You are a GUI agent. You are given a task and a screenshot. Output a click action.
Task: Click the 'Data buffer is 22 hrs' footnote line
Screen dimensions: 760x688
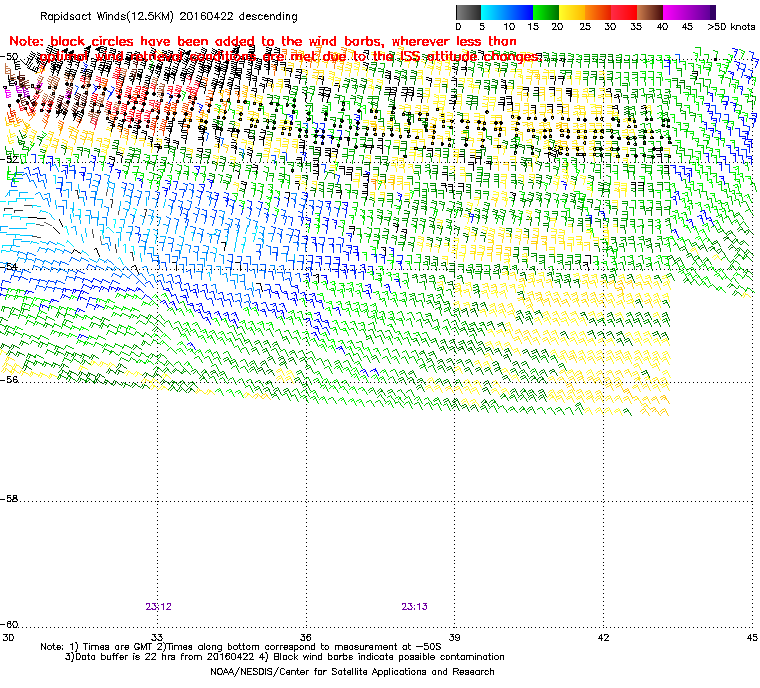285,657
